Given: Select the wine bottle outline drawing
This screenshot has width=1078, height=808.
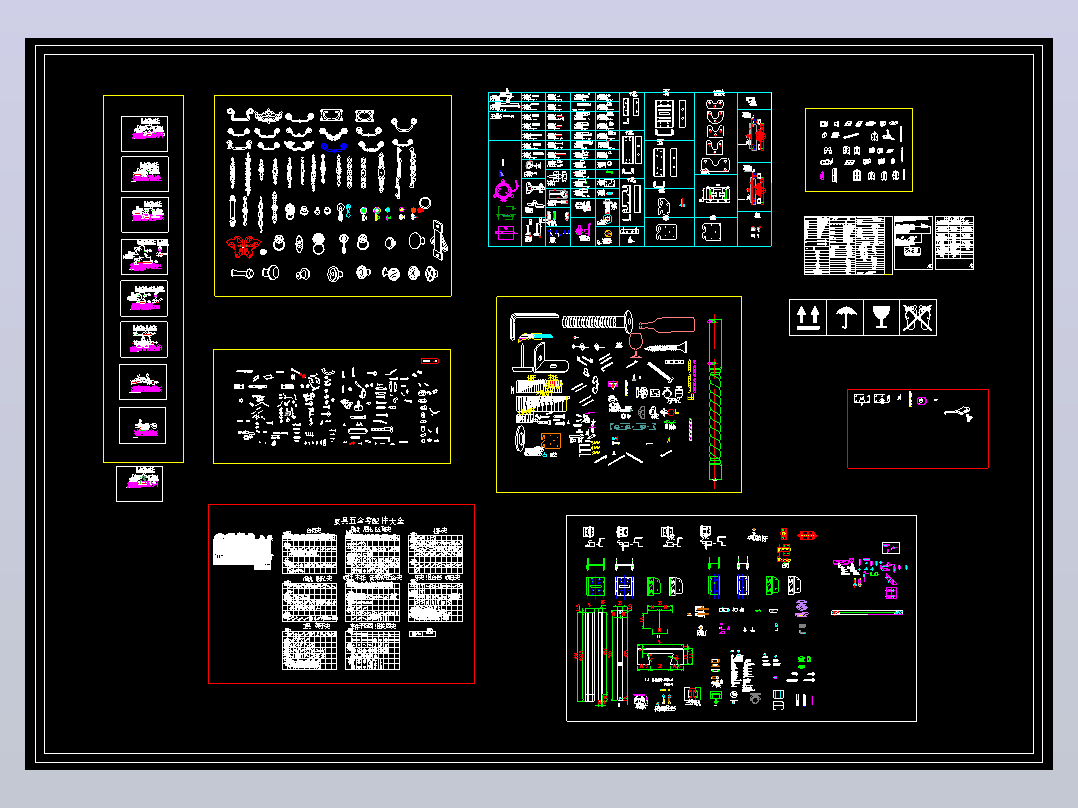Looking at the screenshot, I should (x=666, y=325).
